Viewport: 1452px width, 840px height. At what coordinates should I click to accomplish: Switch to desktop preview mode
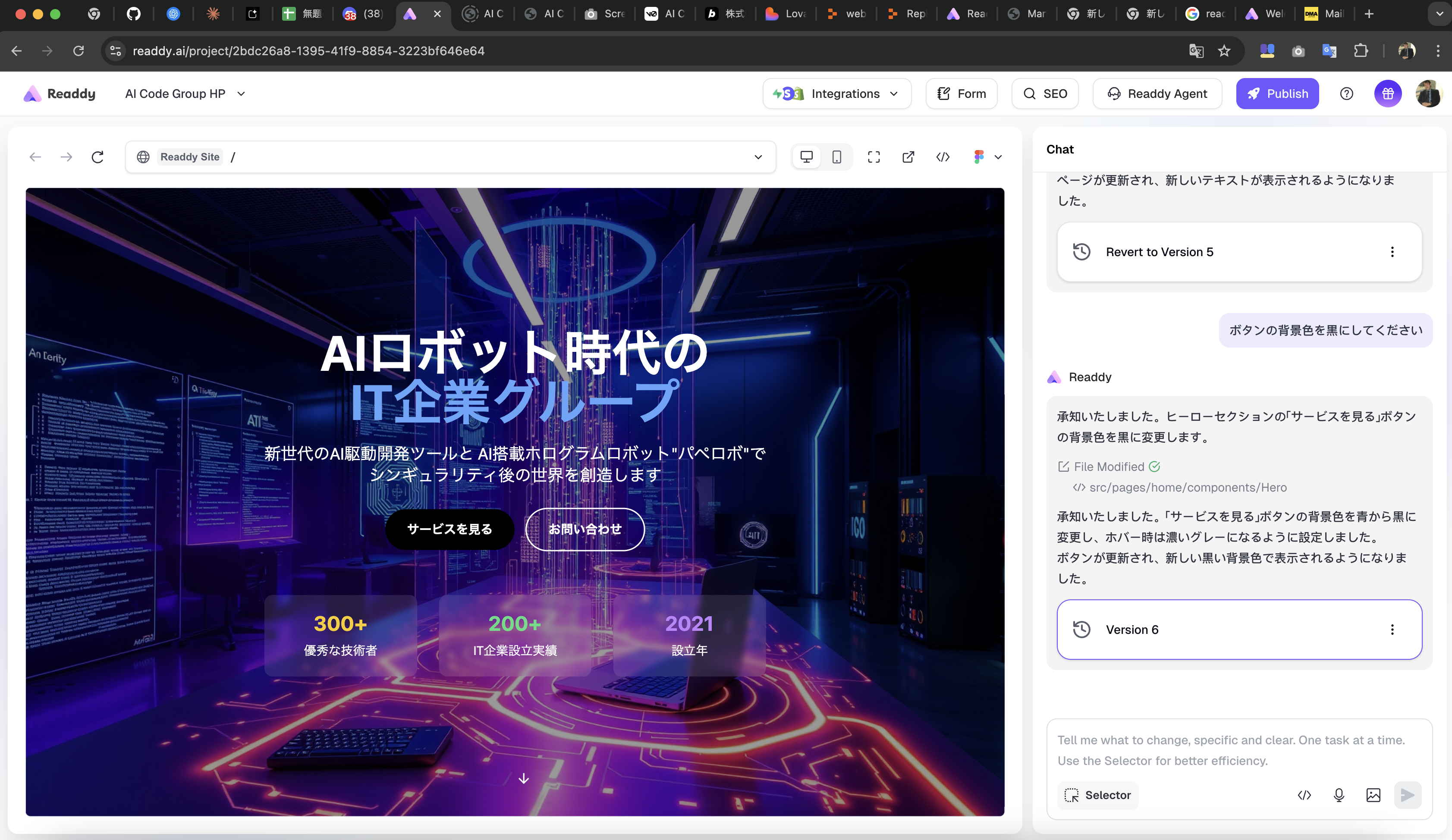806,157
